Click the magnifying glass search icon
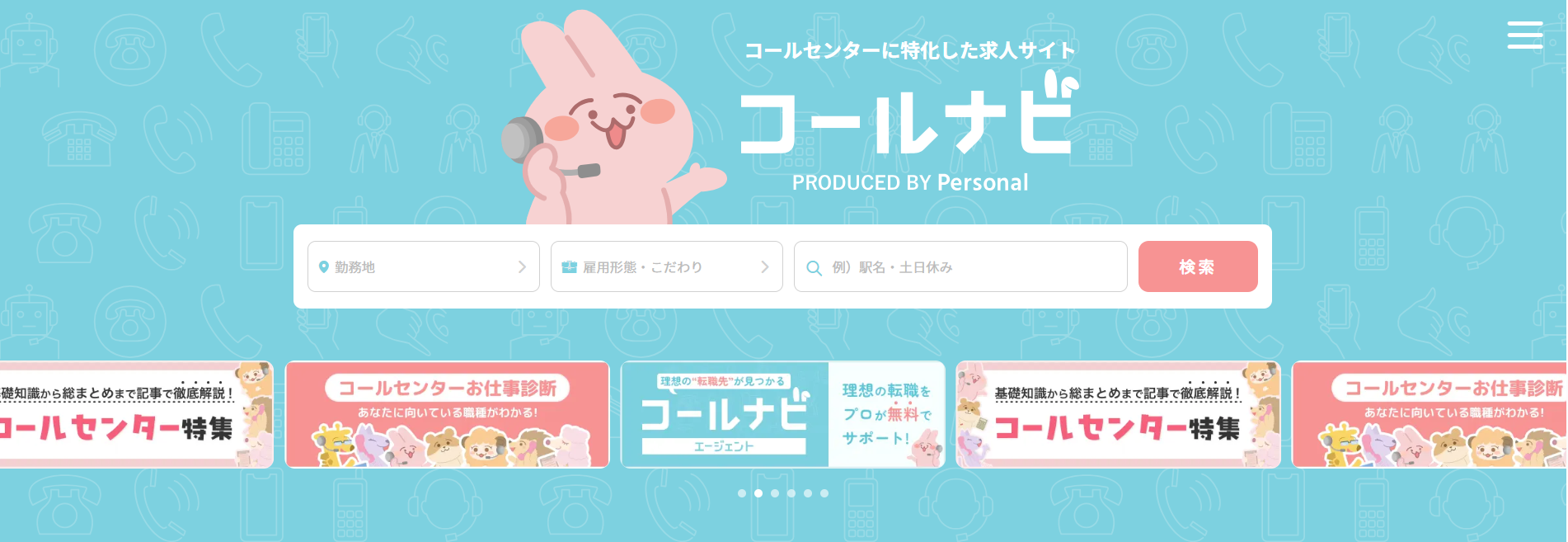The height and width of the screenshot is (542, 1568). coord(814,268)
